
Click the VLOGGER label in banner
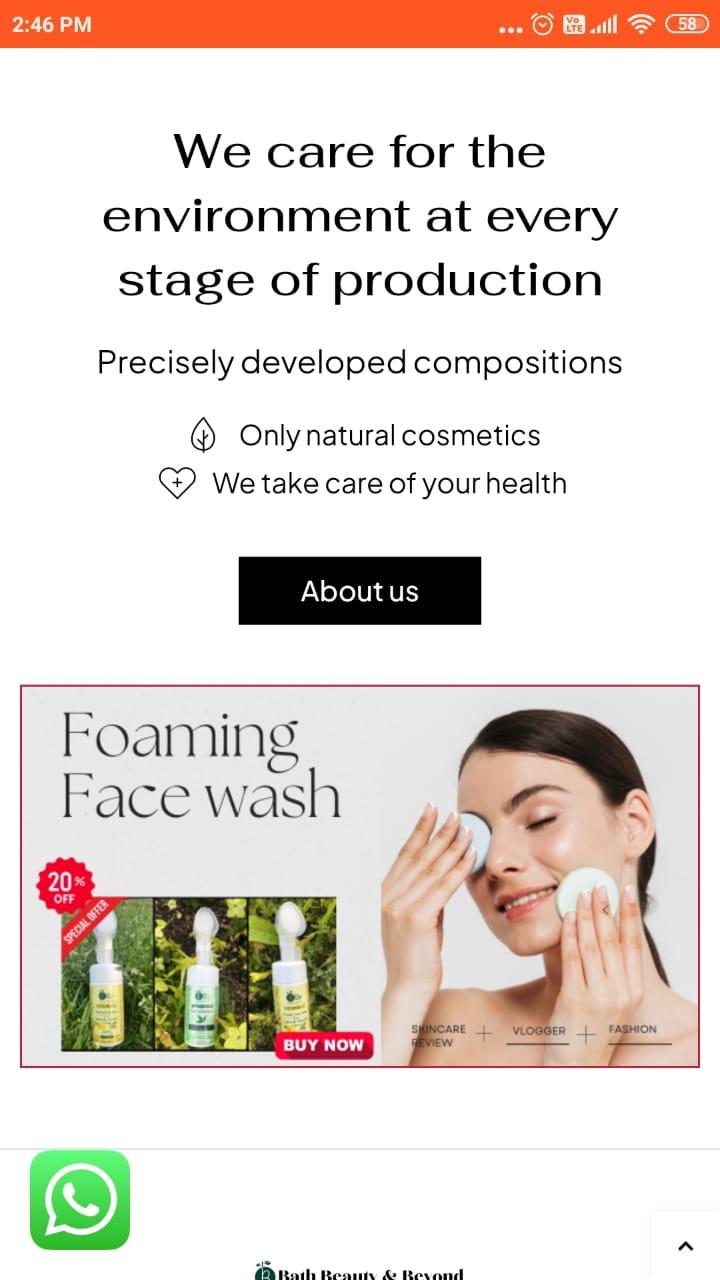538,1030
